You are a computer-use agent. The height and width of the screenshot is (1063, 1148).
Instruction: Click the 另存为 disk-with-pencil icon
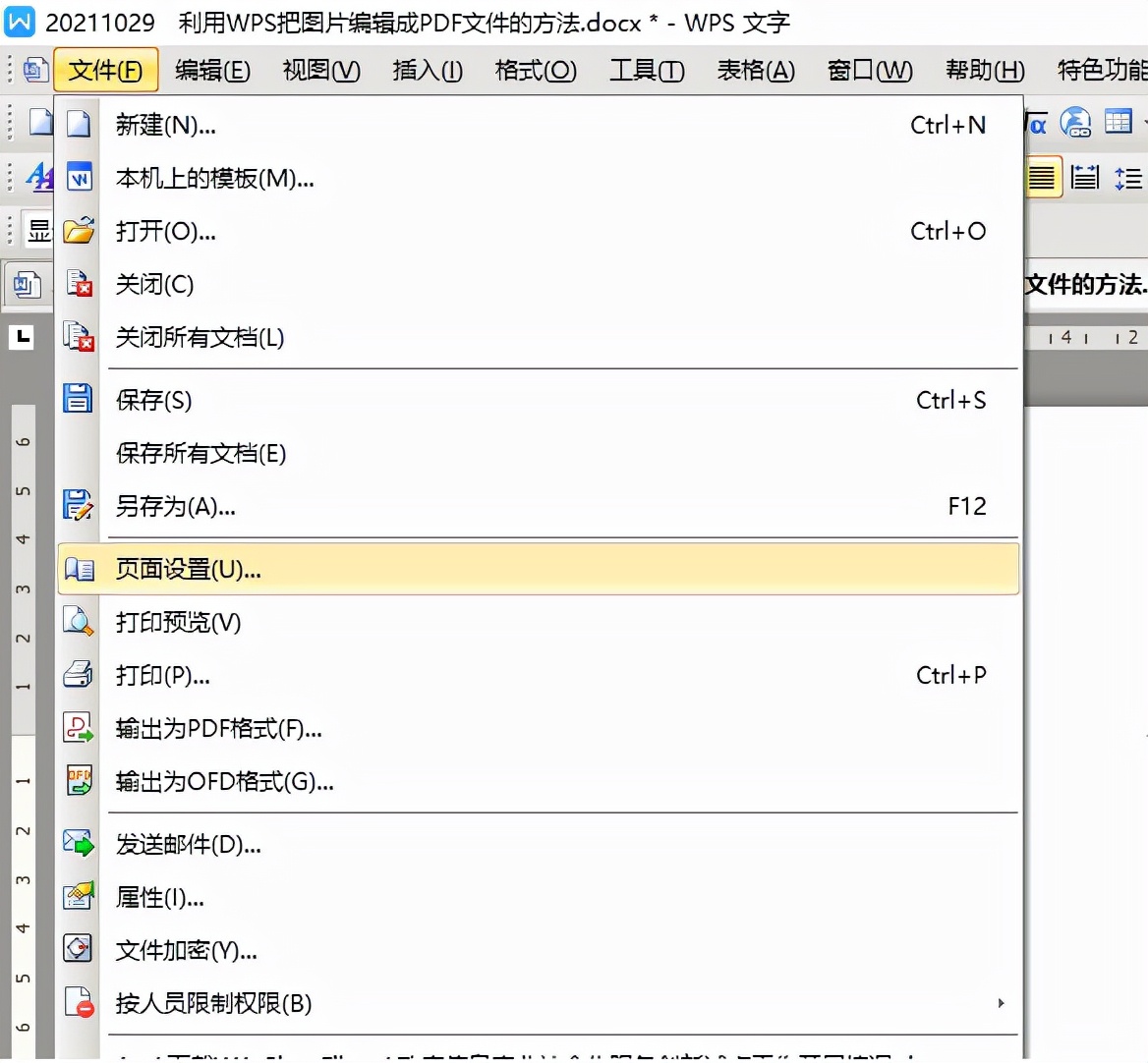coord(78,506)
